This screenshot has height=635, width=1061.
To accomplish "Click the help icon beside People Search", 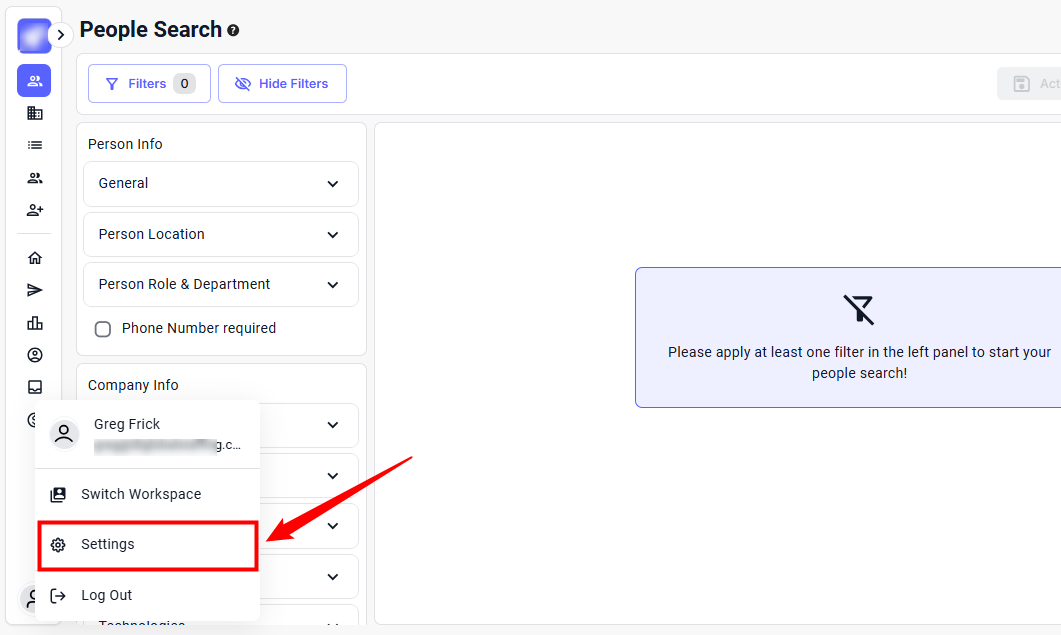I will 233,31.
